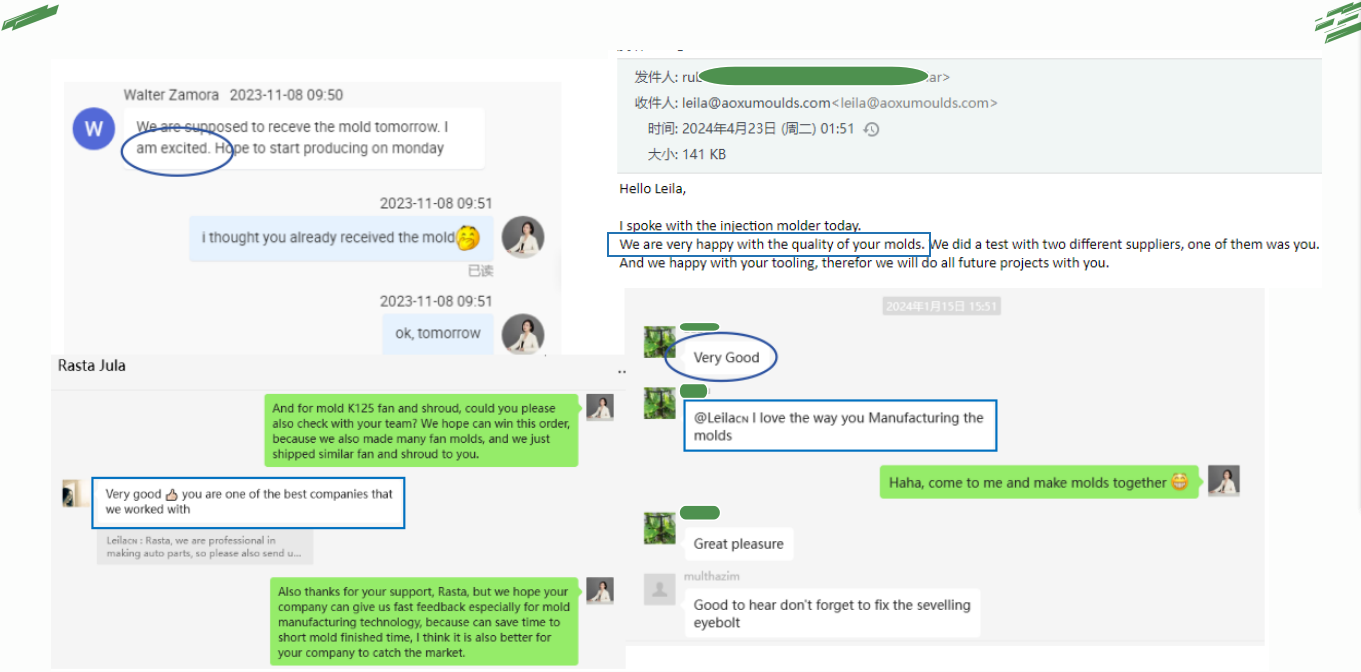Screen dimensions: 1361x672
Task: Click the green striped logo at top right
Action: [x=1337, y=23]
